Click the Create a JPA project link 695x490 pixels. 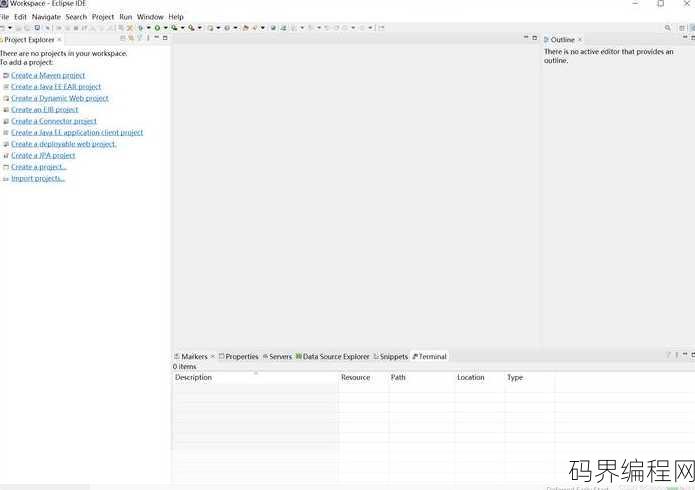43,156
